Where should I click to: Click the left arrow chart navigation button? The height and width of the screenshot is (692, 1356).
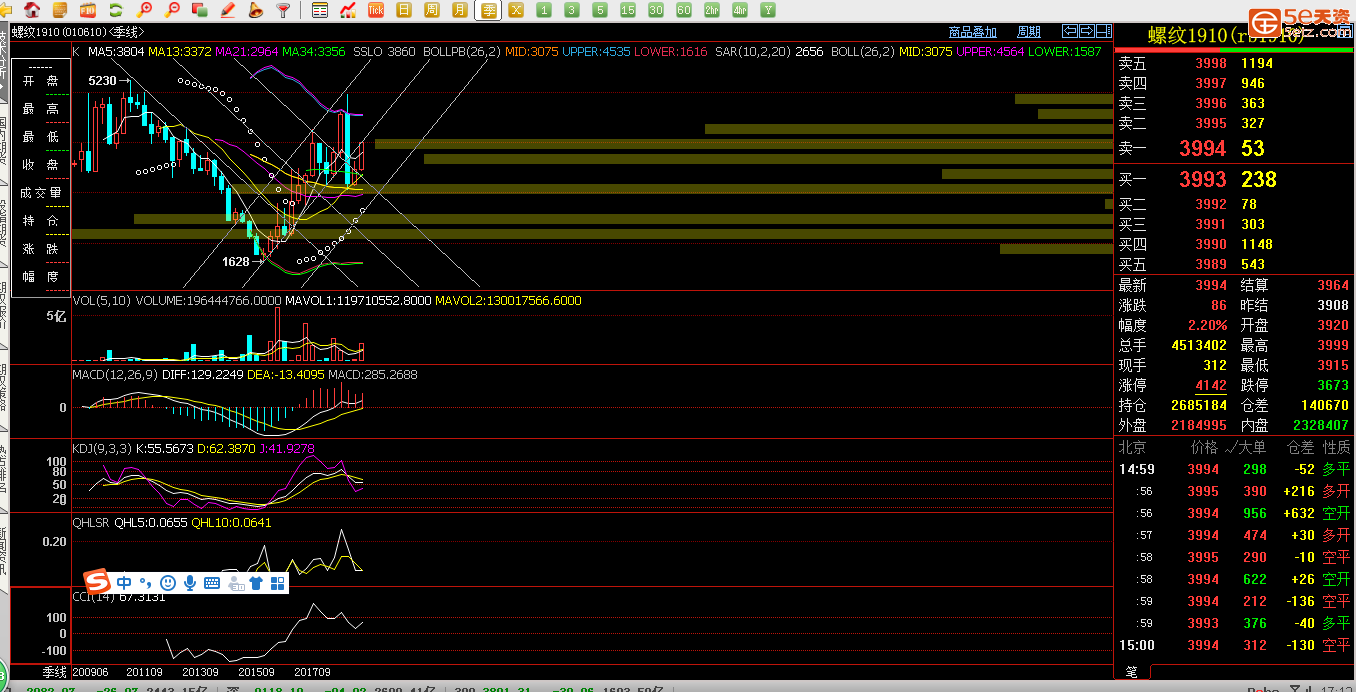(1070, 31)
